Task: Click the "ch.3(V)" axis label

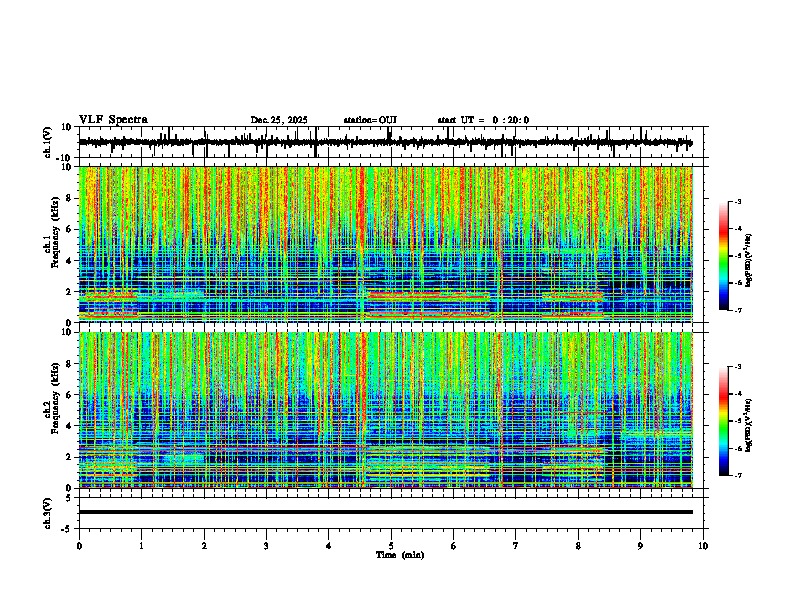Action: click(48, 513)
